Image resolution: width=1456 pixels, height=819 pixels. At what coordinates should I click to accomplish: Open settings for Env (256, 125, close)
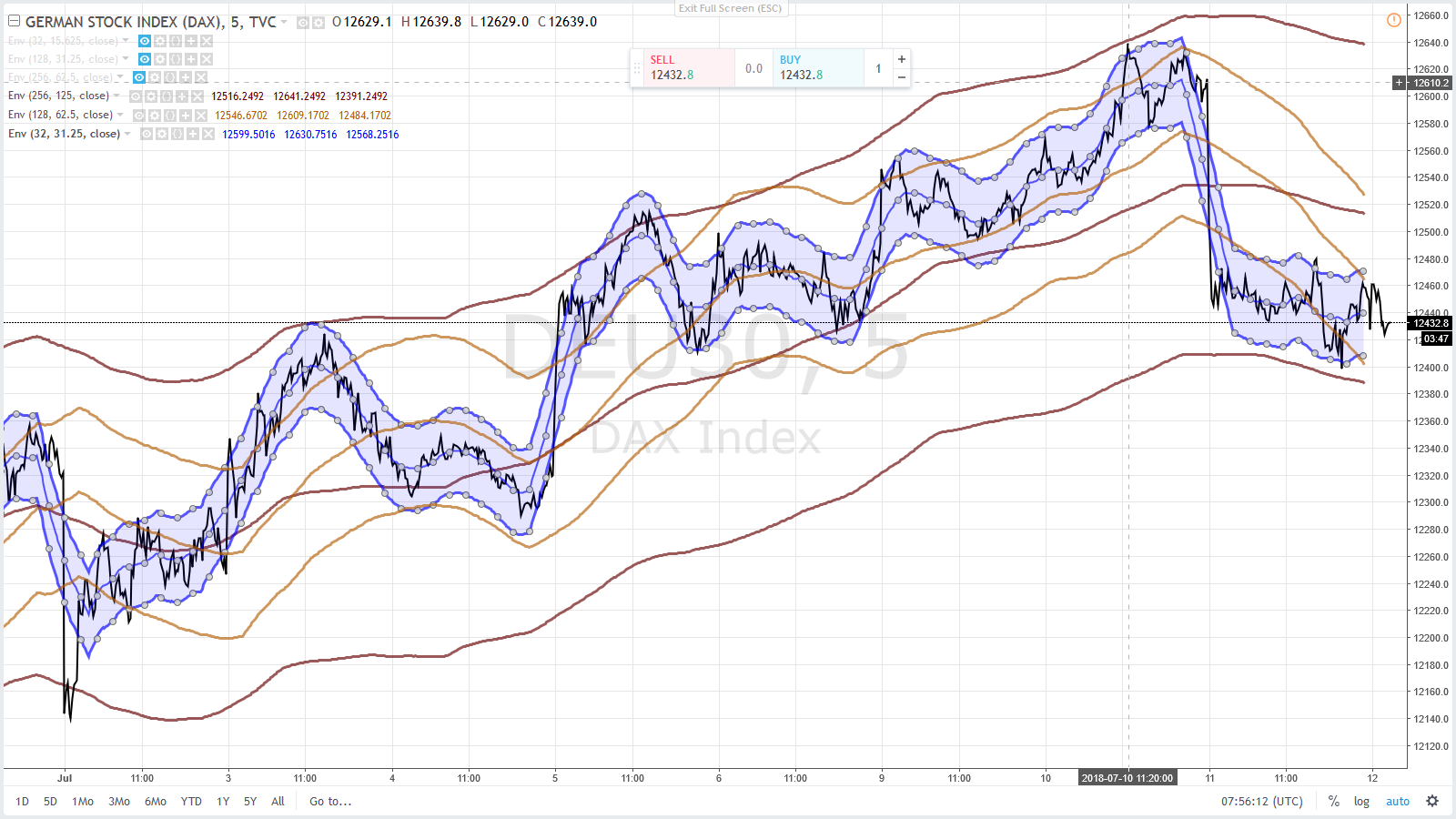pos(151,96)
